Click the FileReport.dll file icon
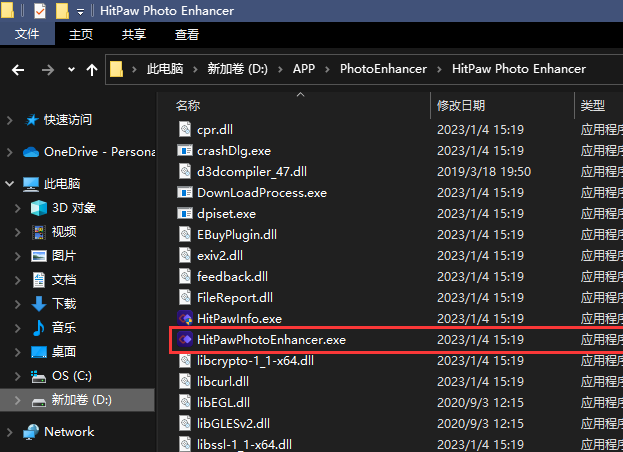The image size is (623, 452). click(x=185, y=297)
